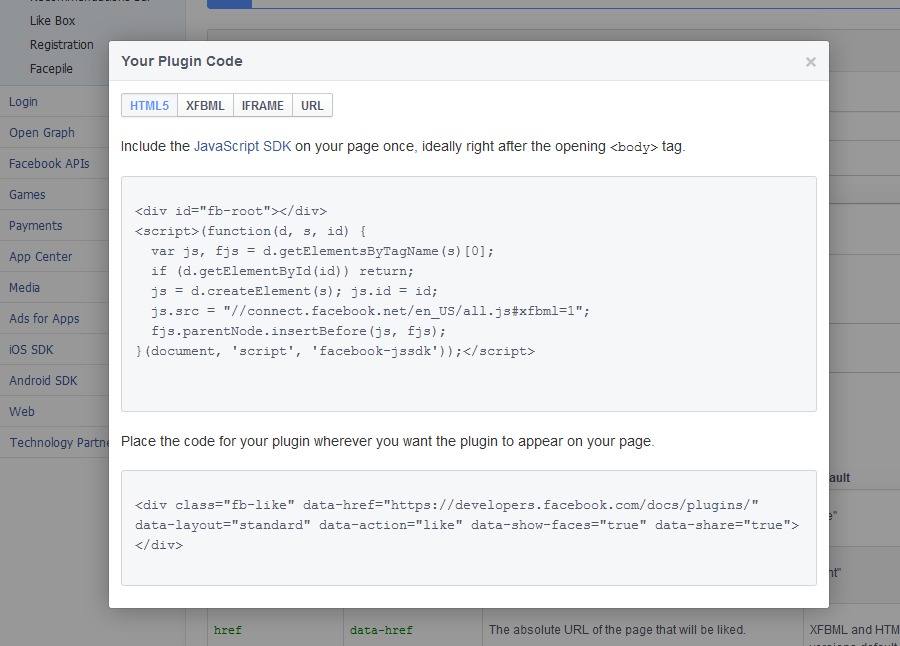
Task: Select Media in the sidebar
Action: pyautogui.click(x=24, y=288)
